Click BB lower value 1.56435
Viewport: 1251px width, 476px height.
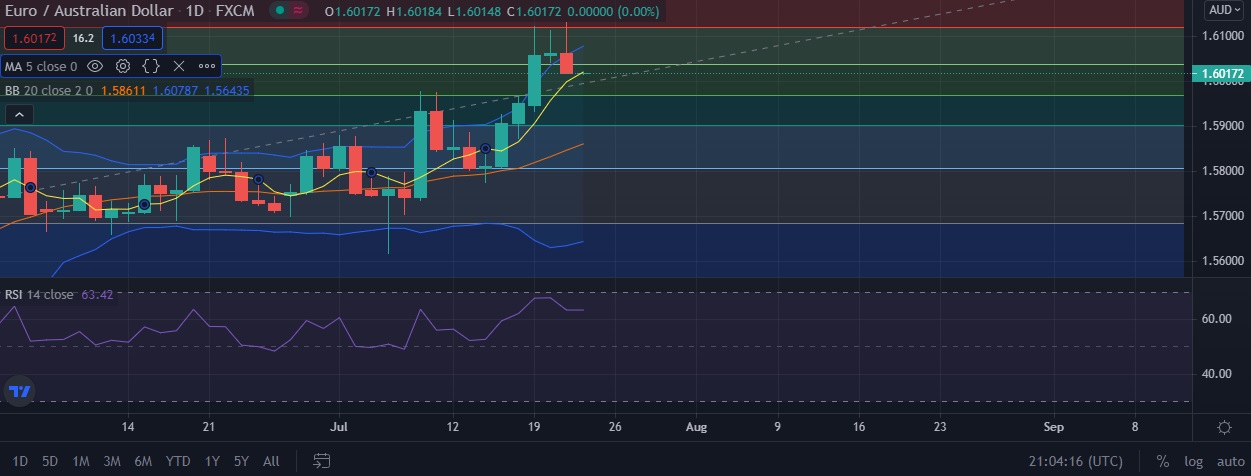227,90
